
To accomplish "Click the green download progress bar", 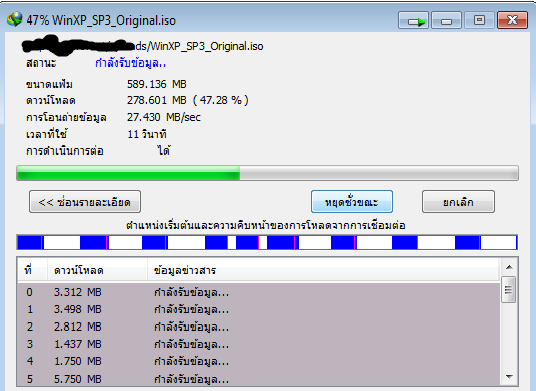I will (267, 173).
